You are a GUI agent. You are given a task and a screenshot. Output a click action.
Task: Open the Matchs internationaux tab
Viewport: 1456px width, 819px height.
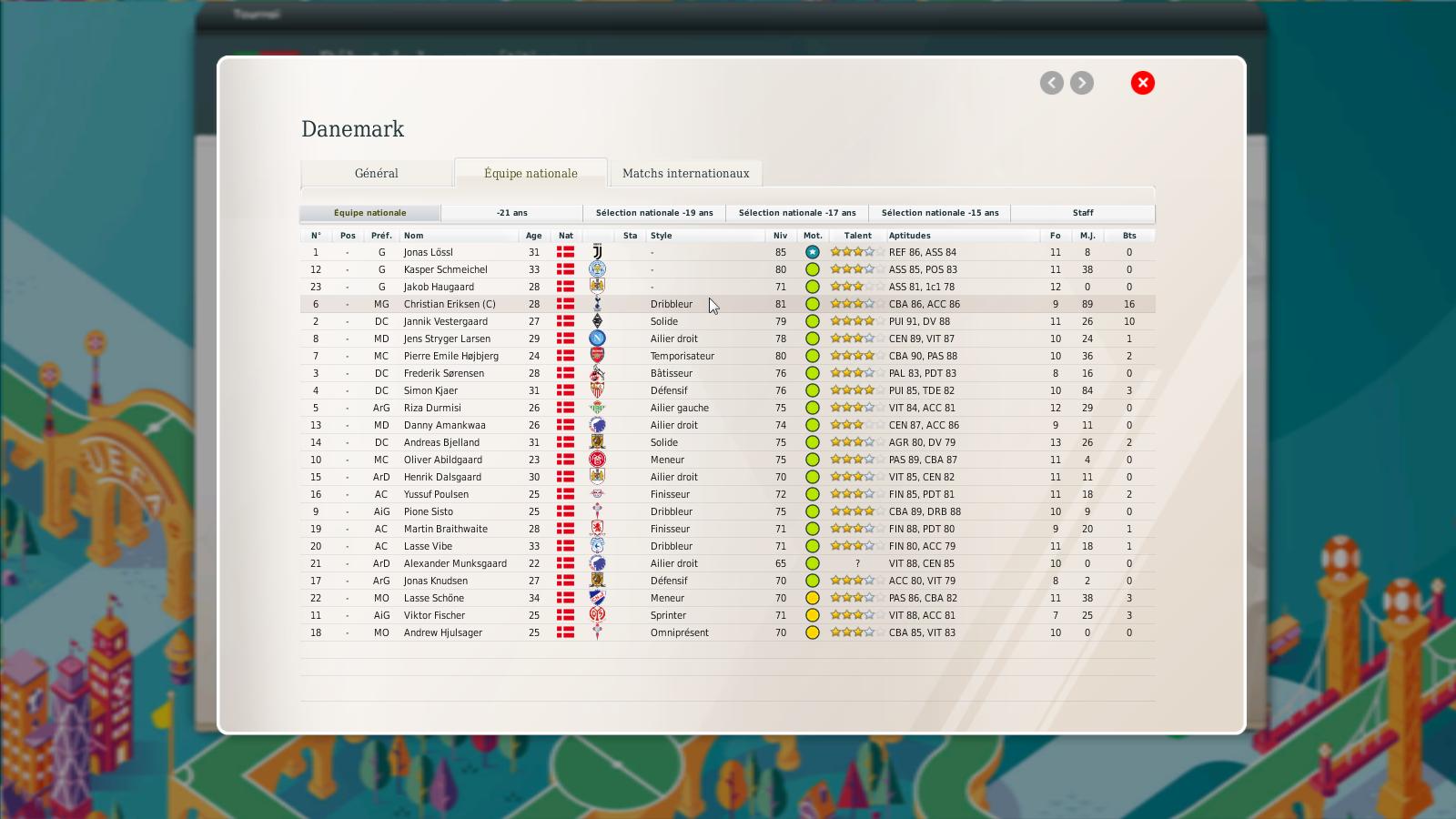point(686,173)
